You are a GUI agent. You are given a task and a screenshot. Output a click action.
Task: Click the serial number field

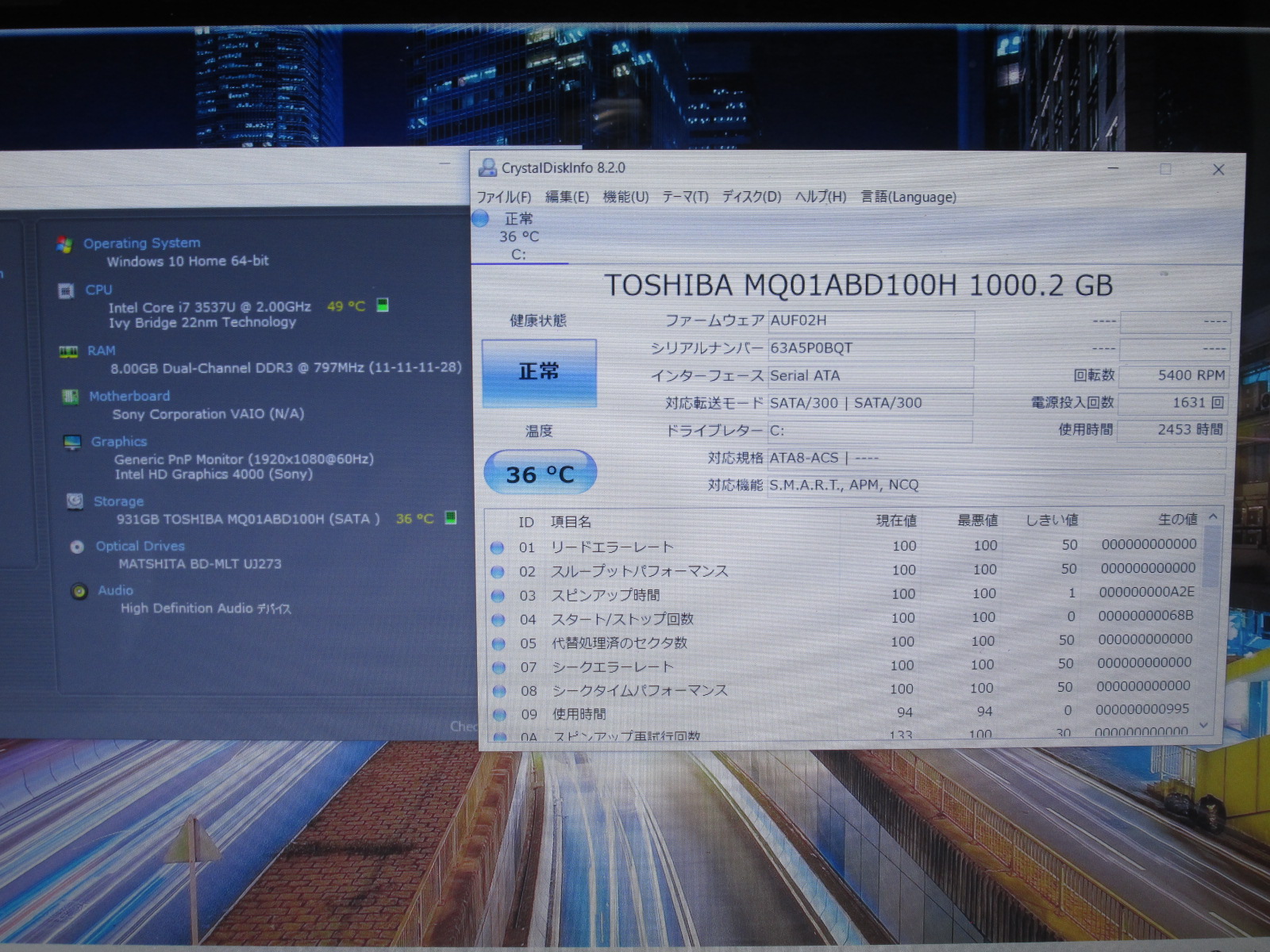pos(870,348)
